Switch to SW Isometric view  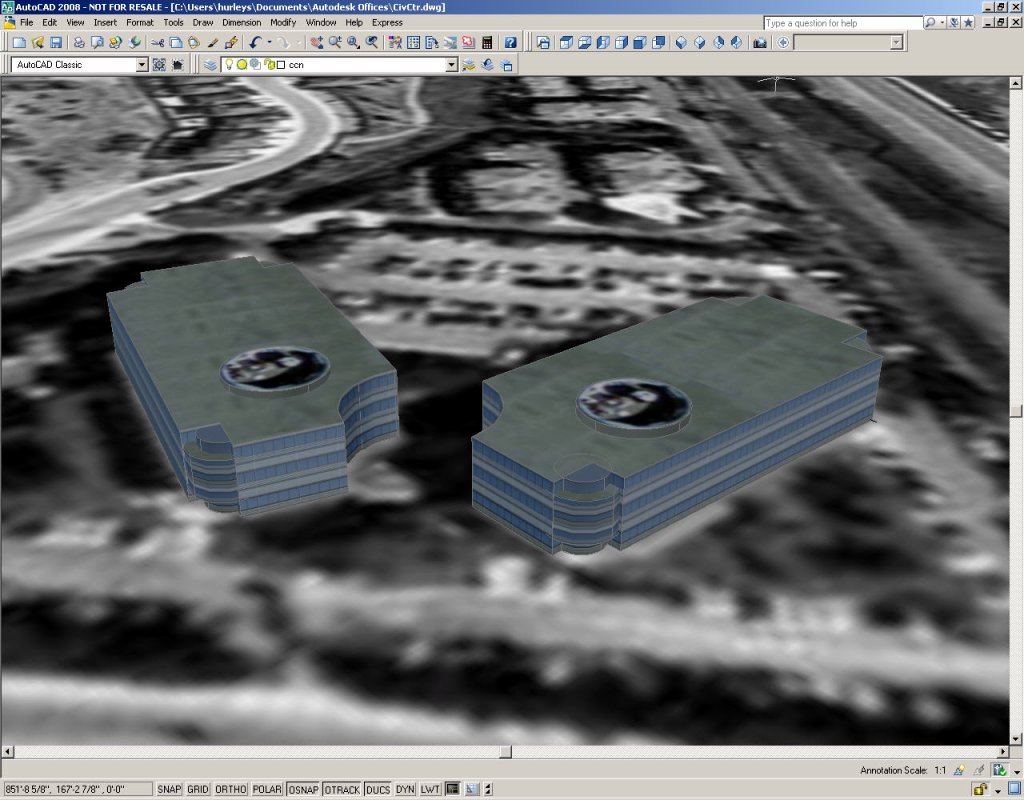coord(678,43)
